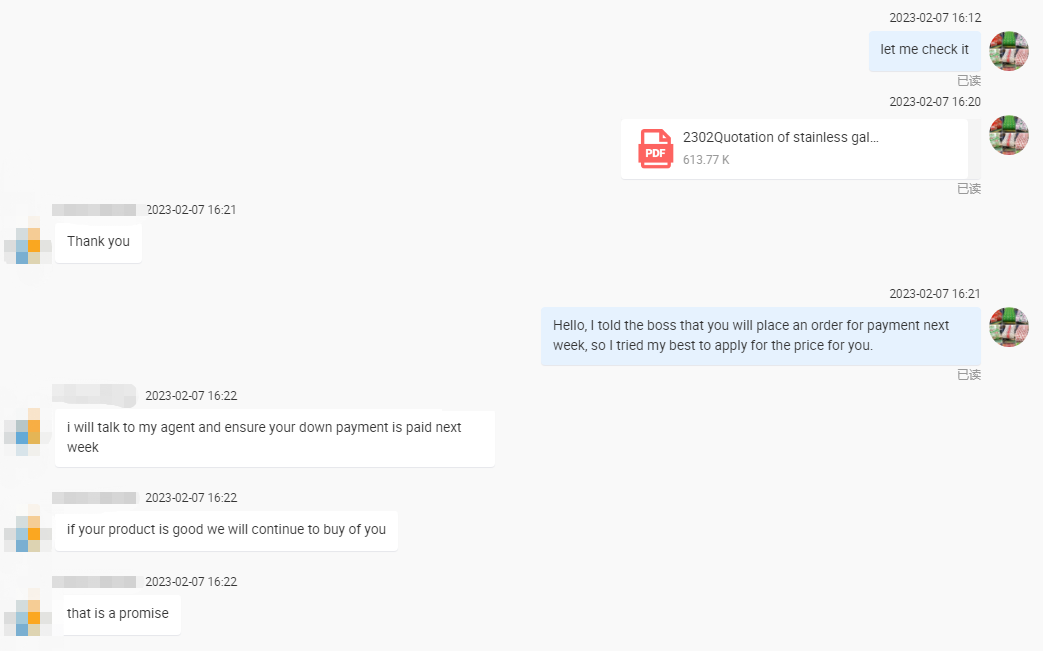This screenshot has height=651, width=1043.
Task: Open the 2302Quotation of stainless PDF filename
Action: [780, 138]
